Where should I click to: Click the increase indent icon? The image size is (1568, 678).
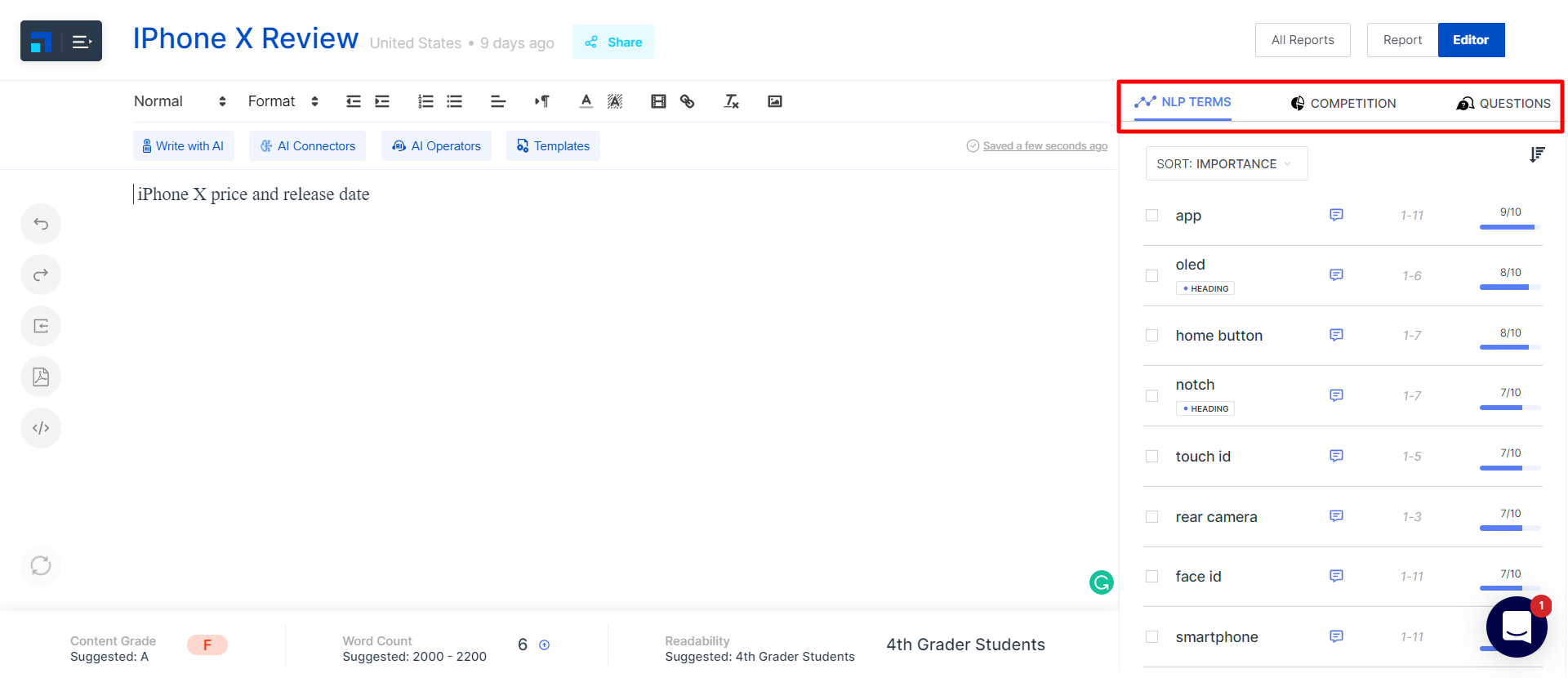tap(382, 101)
